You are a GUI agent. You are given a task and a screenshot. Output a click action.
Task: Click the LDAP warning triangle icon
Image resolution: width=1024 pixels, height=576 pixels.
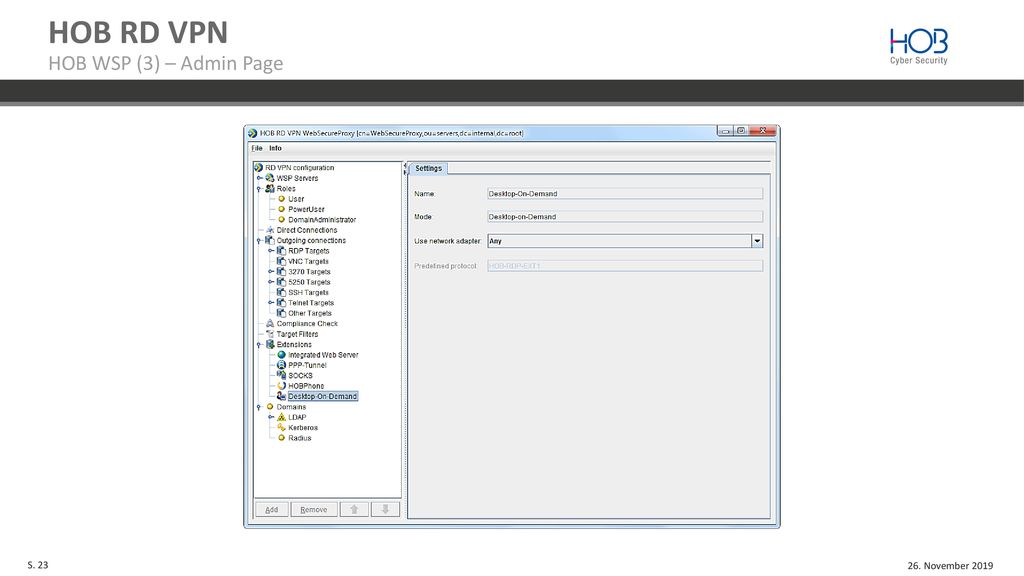[x=281, y=417]
